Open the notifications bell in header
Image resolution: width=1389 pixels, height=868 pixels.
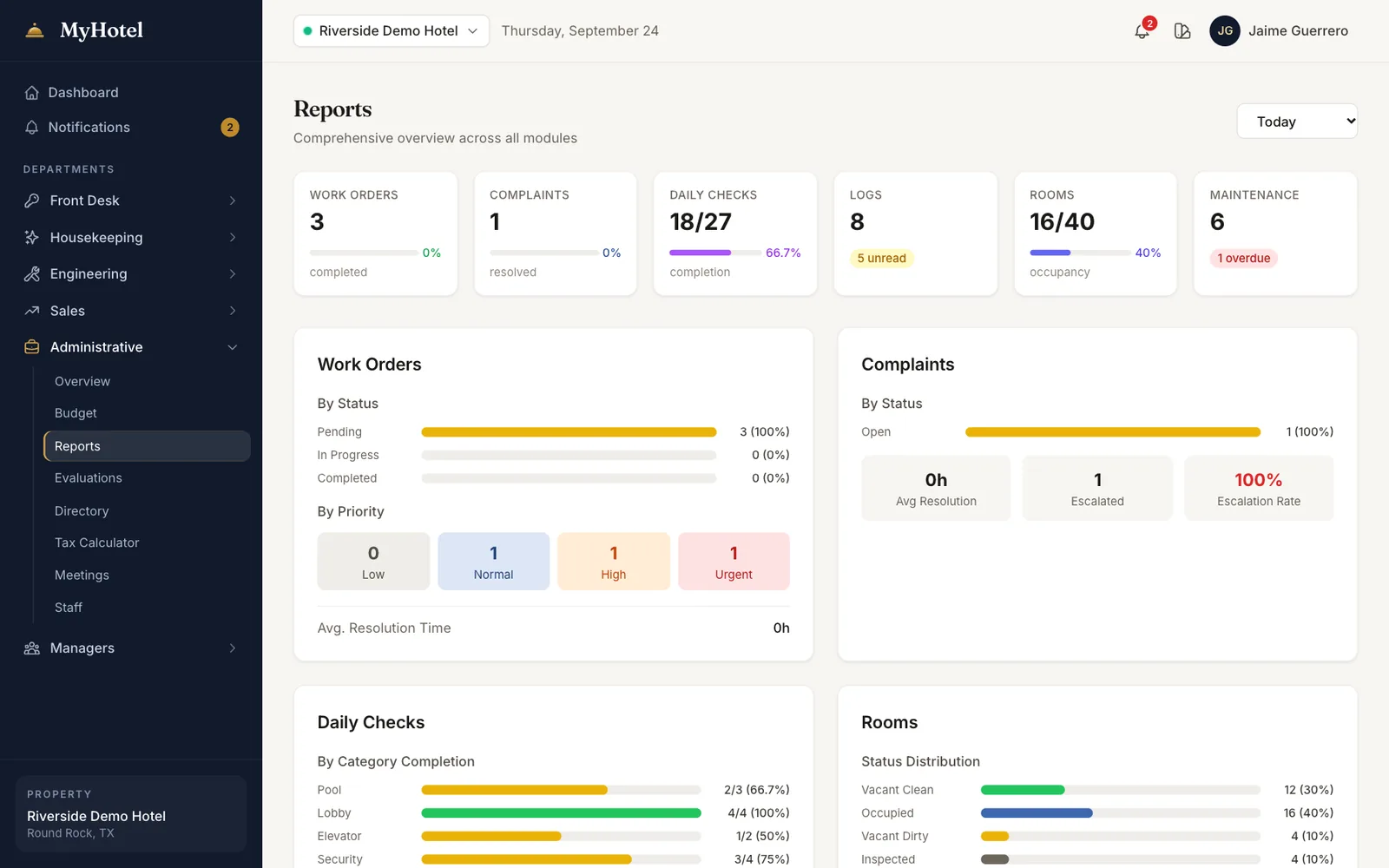coord(1142,31)
